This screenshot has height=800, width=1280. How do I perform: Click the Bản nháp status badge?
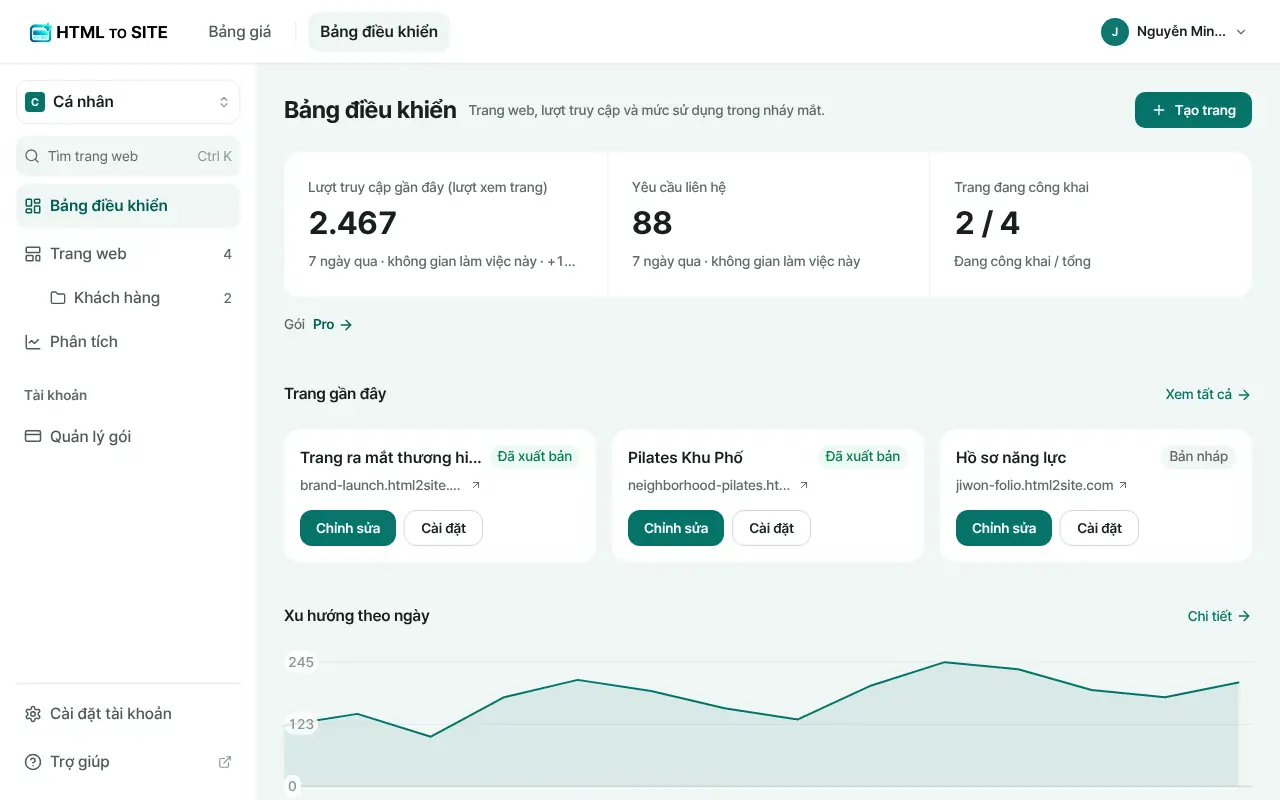point(1198,457)
